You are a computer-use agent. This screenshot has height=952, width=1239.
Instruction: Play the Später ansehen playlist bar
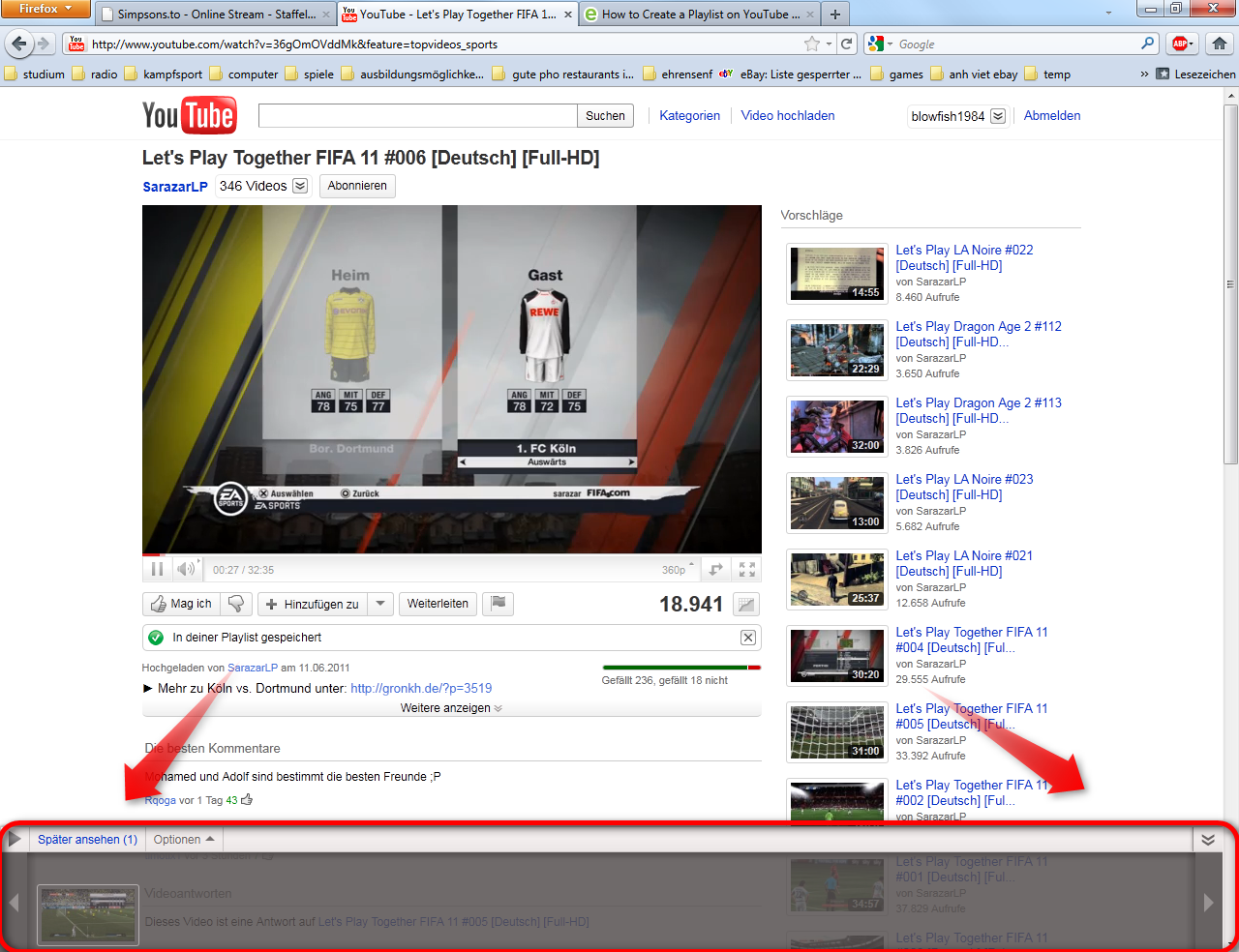15,840
